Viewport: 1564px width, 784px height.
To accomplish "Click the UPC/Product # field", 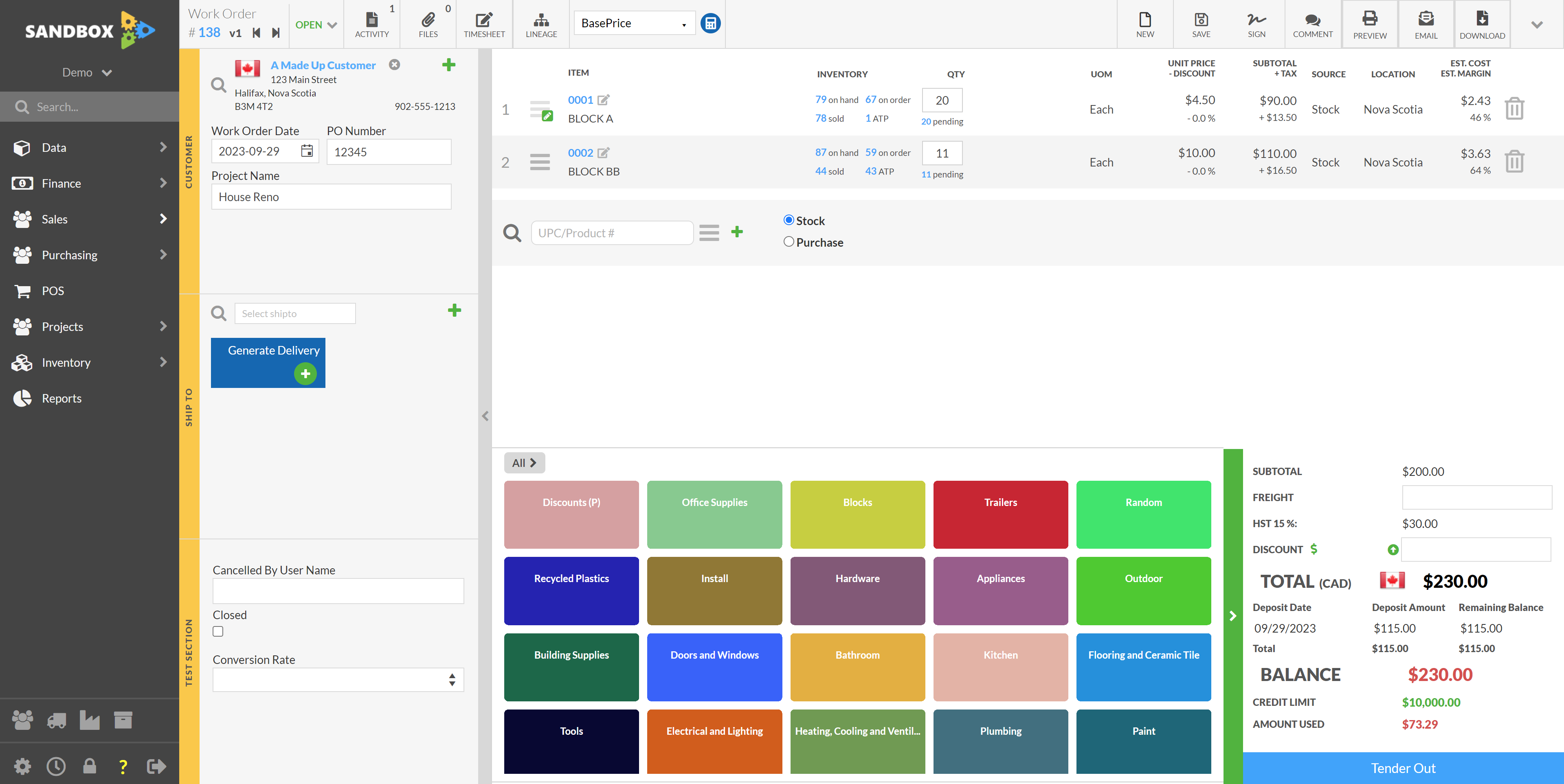I will (x=612, y=232).
